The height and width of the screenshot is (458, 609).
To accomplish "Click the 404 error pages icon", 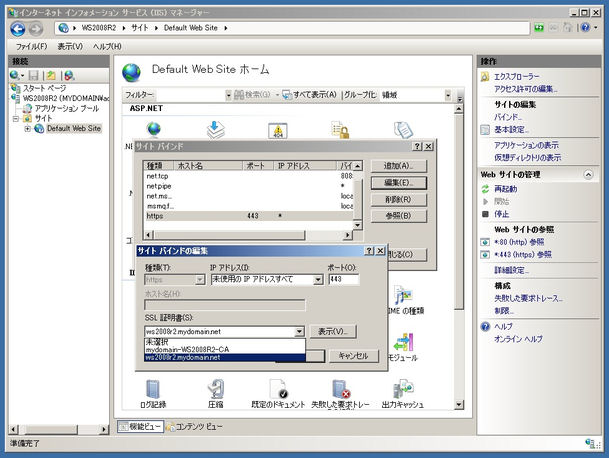I will point(278,131).
